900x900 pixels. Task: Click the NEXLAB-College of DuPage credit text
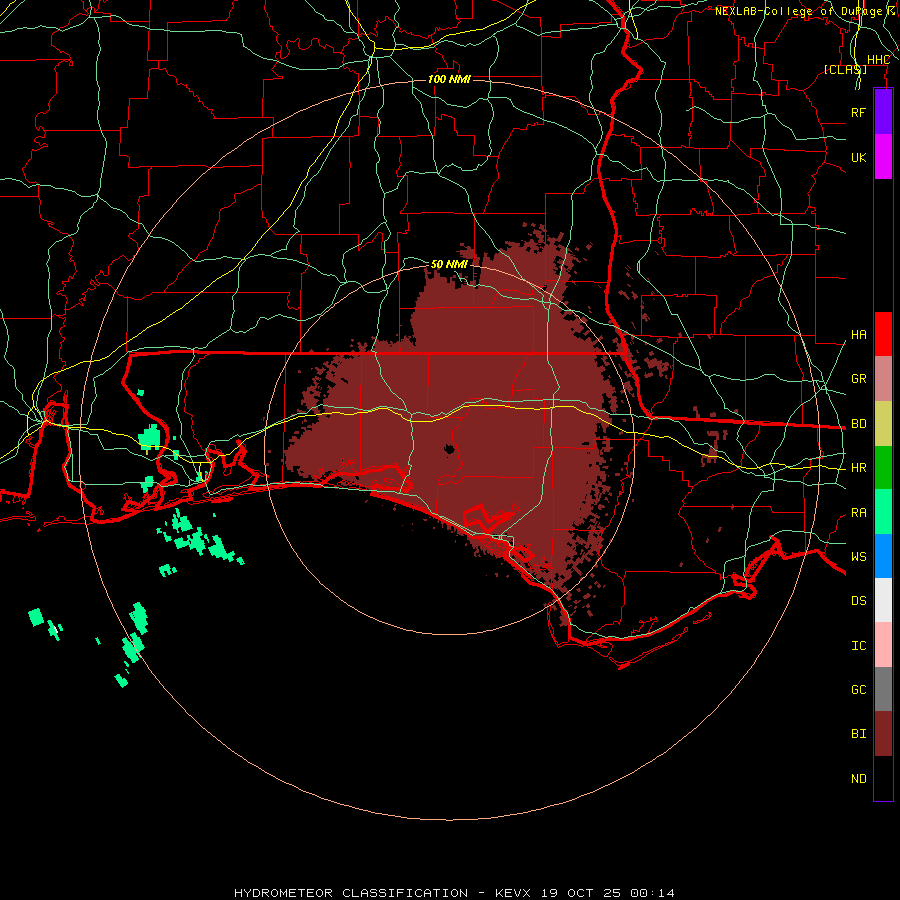click(x=798, y=11)
